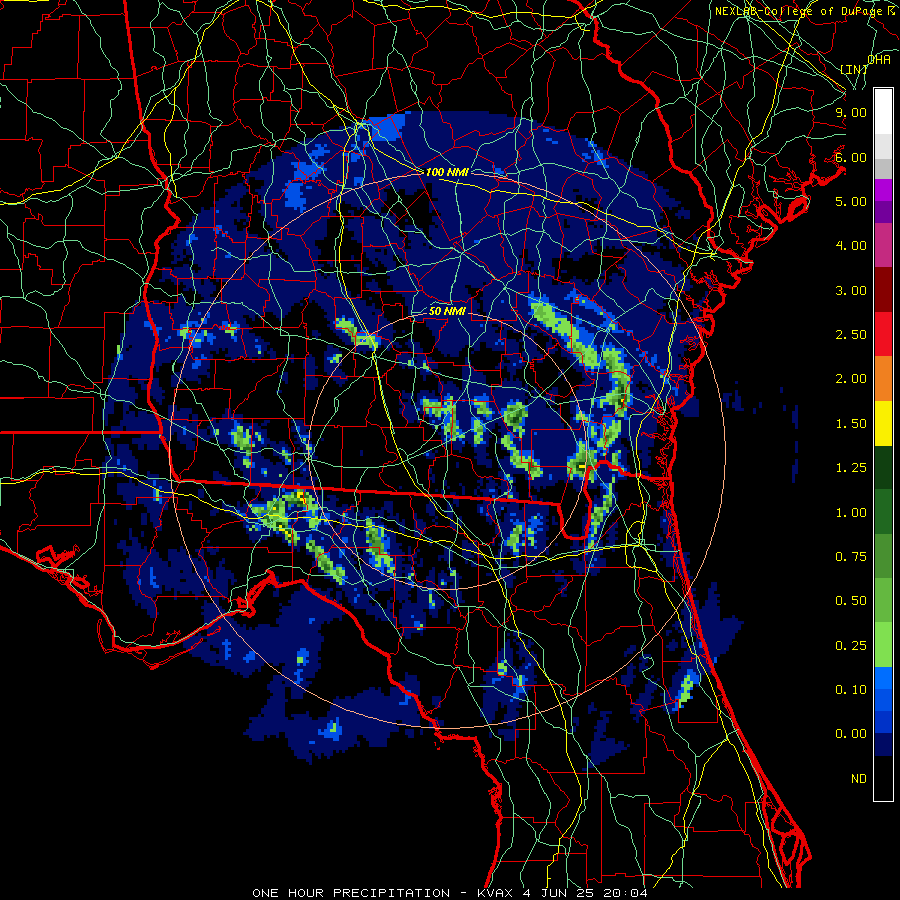
Task: Click the [IN] units label above legend
Action: tap(854, 69)
